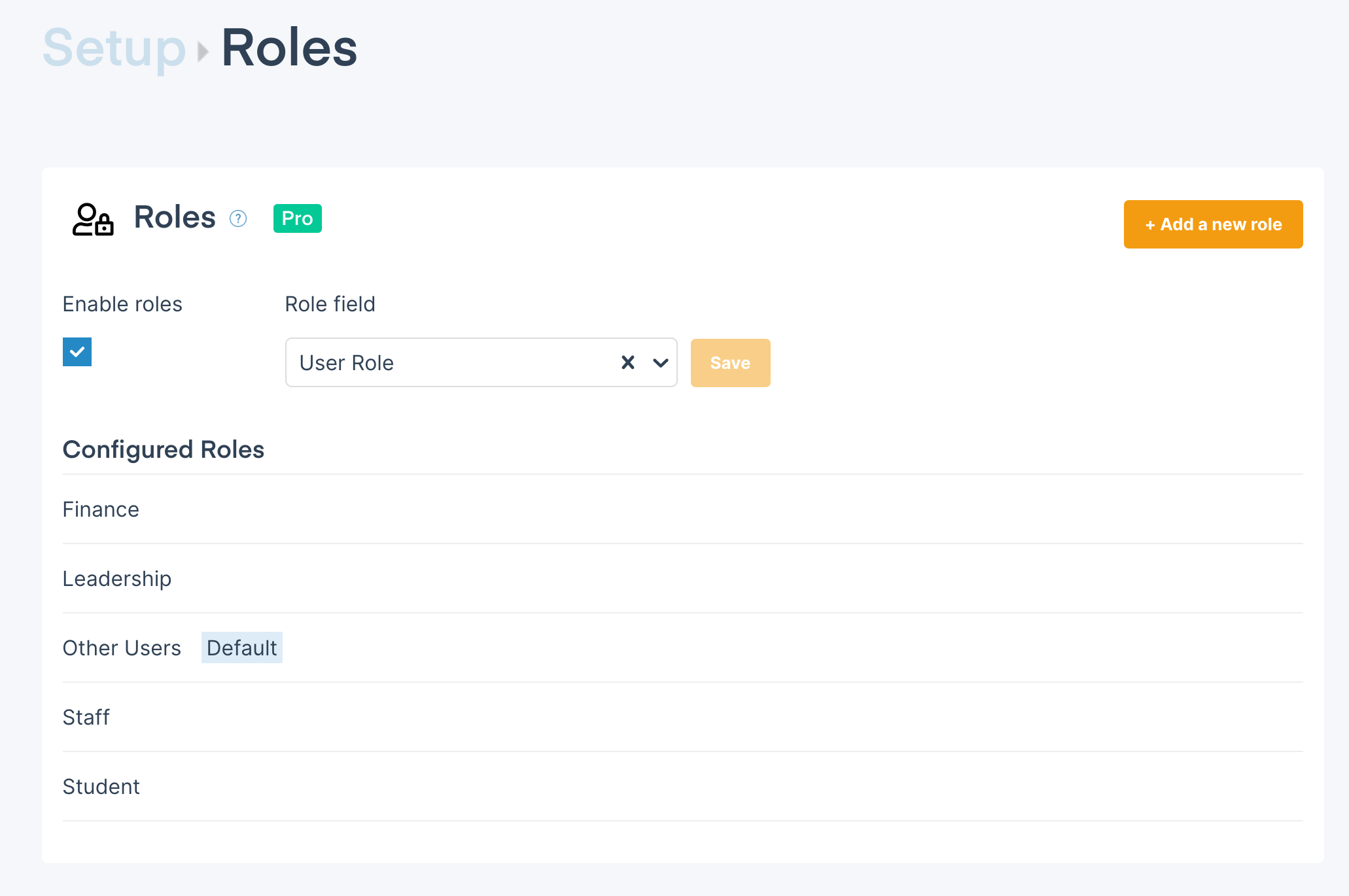1349x896 pixels.
Task: Click the Configured Roles heading
Action: coord(164,450)
